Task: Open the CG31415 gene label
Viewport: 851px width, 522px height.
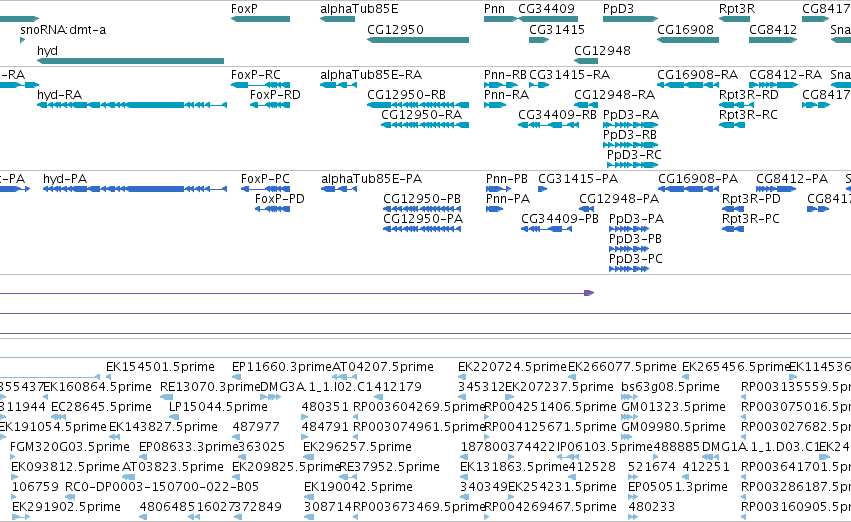Action: (x=557, y=30)
